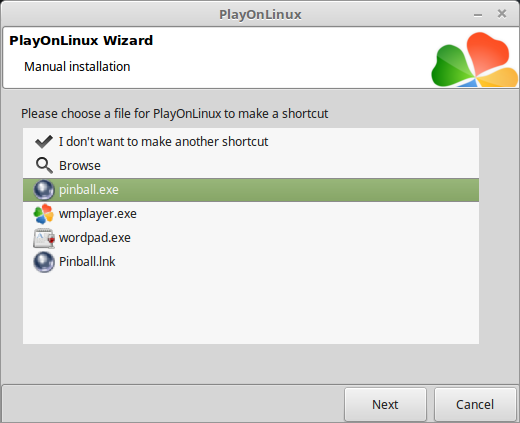Click the wordpad.exe notepad icon
Image resolution: width=520 pixels, height=423 pixels.
44,238
